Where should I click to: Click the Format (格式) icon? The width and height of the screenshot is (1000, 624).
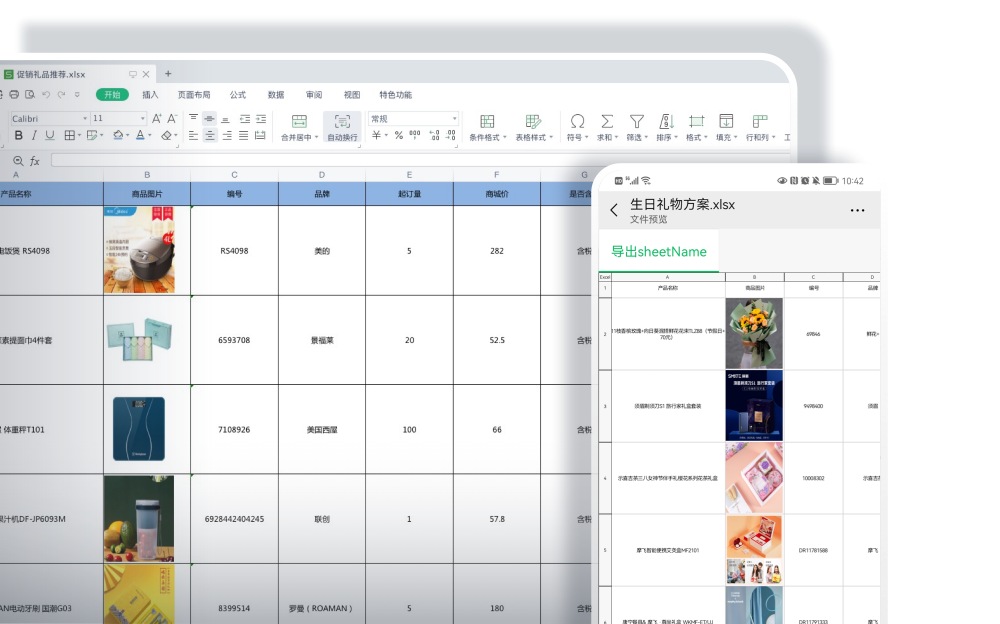tap(696, 121)
